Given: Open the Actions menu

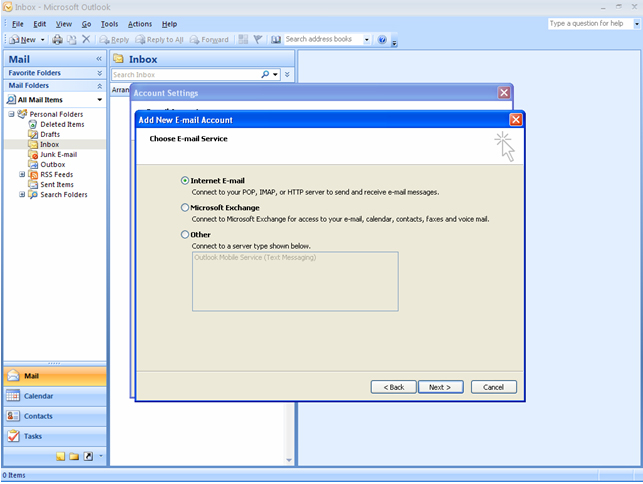Looking at the screenshot, I should (140, 24).
